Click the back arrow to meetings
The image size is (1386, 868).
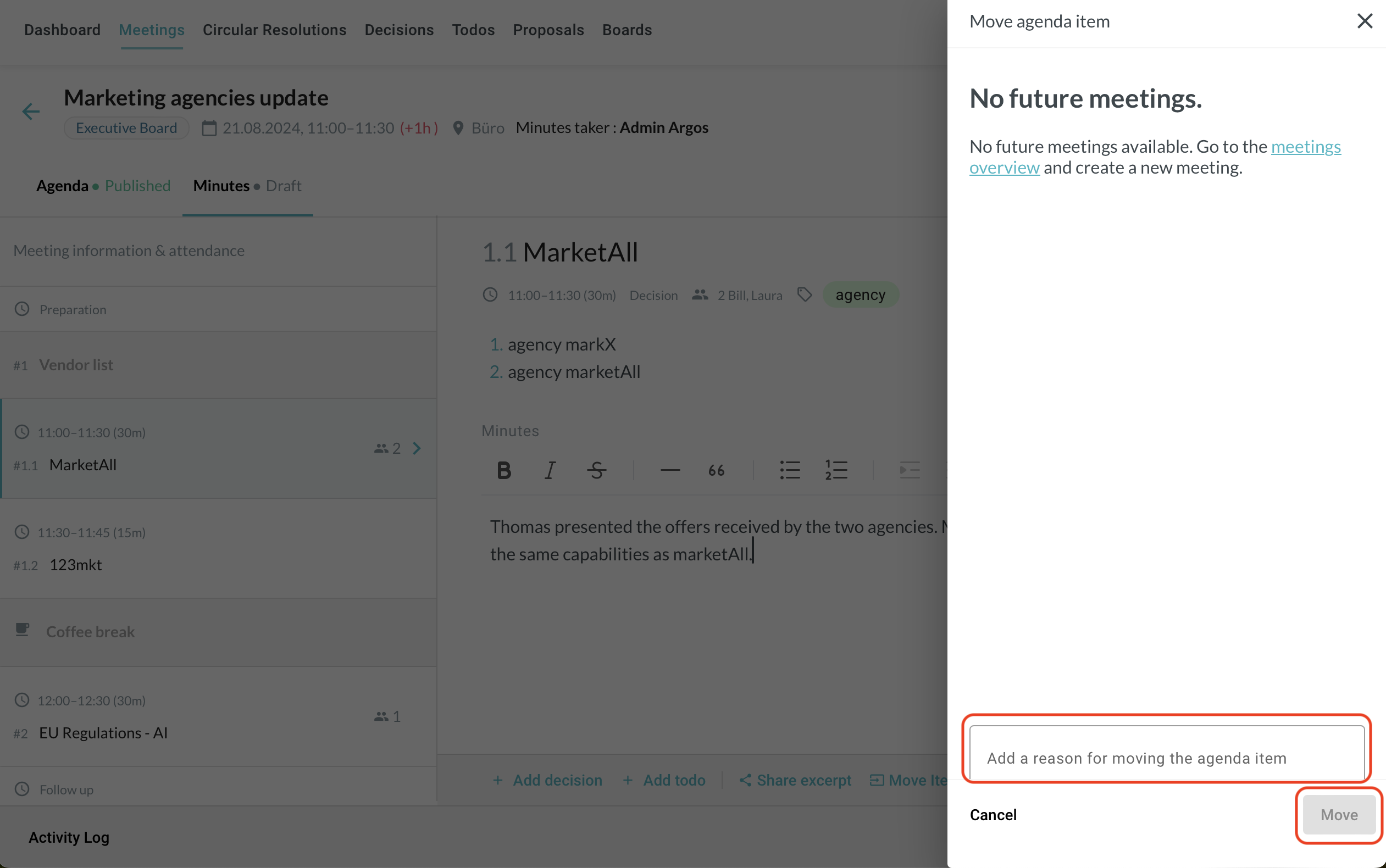pyautogui.click(x=31, y=112)
